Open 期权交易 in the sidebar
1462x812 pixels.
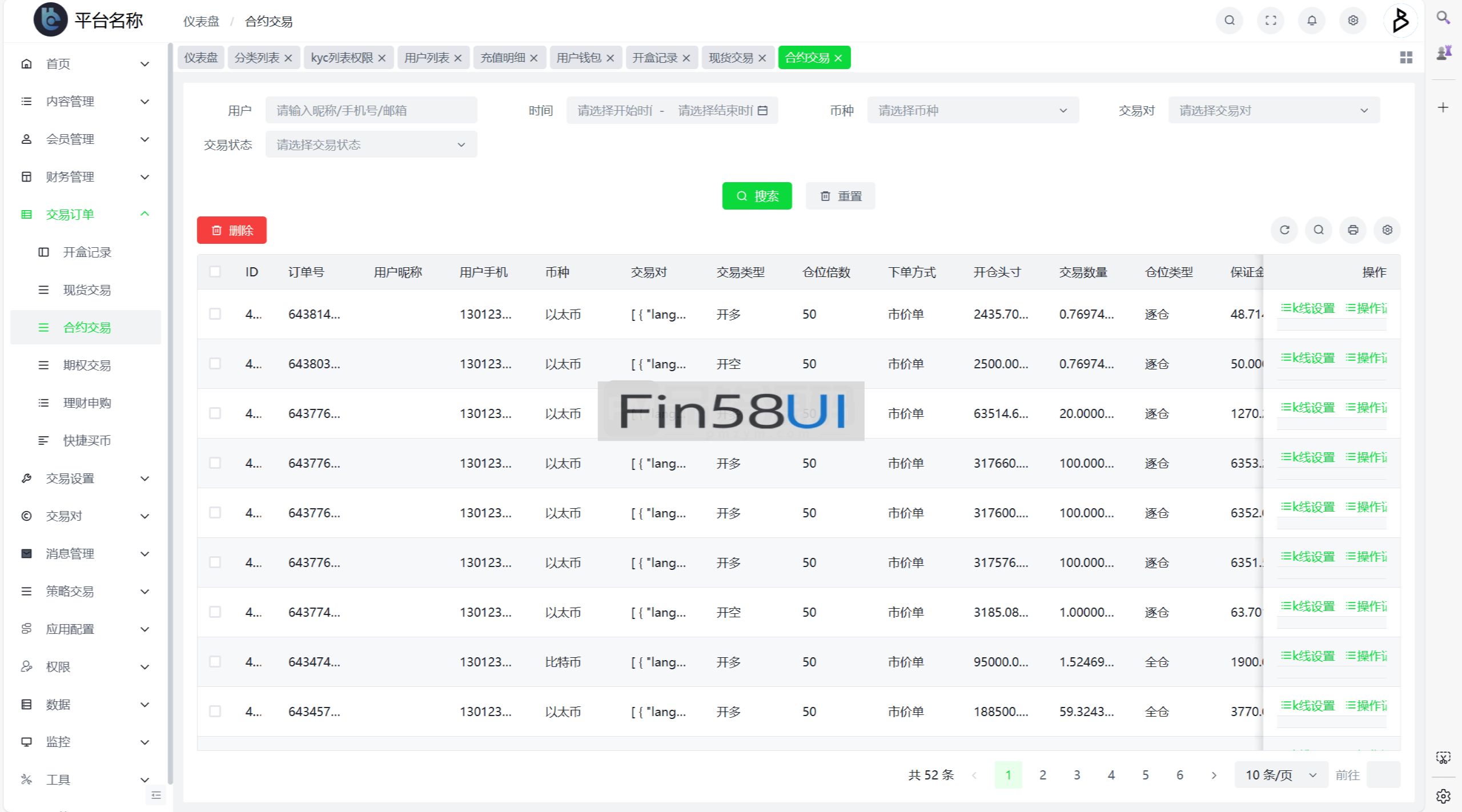[x=87, y=365]
